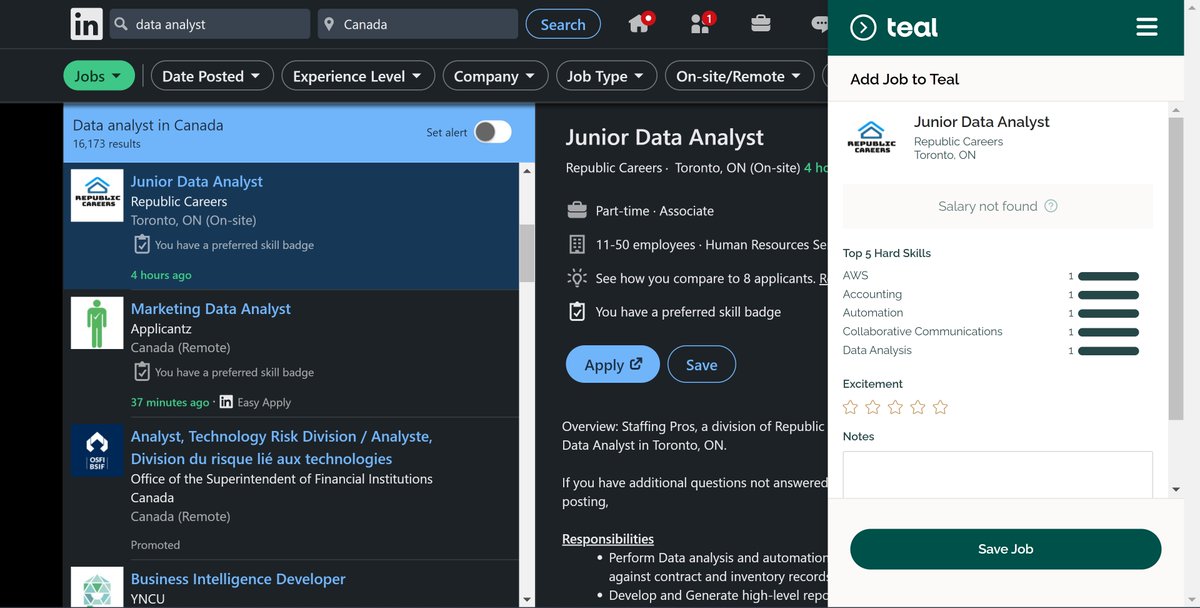
Task: Click the LinkedIn Easy Apply icon
Action: pyautogui.click(x=226, y=402)
